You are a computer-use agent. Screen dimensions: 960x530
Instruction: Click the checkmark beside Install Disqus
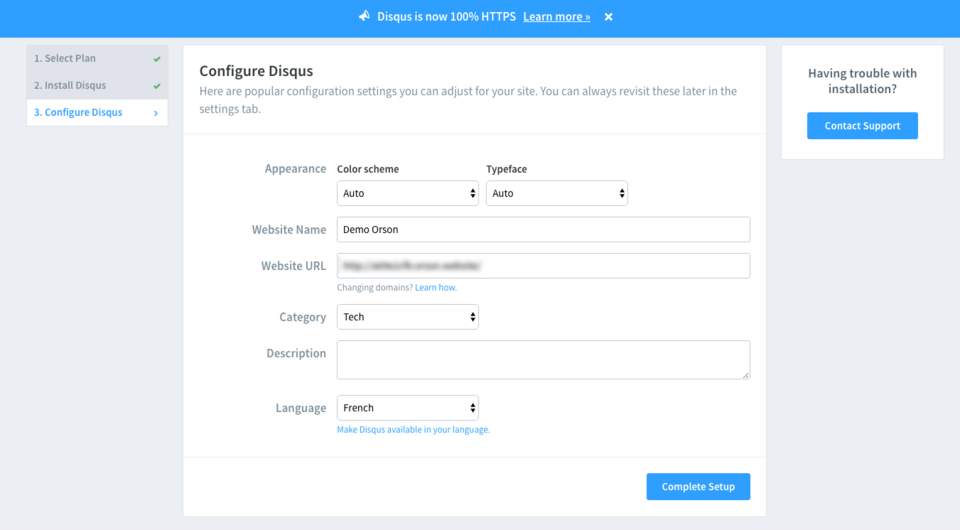157,86
